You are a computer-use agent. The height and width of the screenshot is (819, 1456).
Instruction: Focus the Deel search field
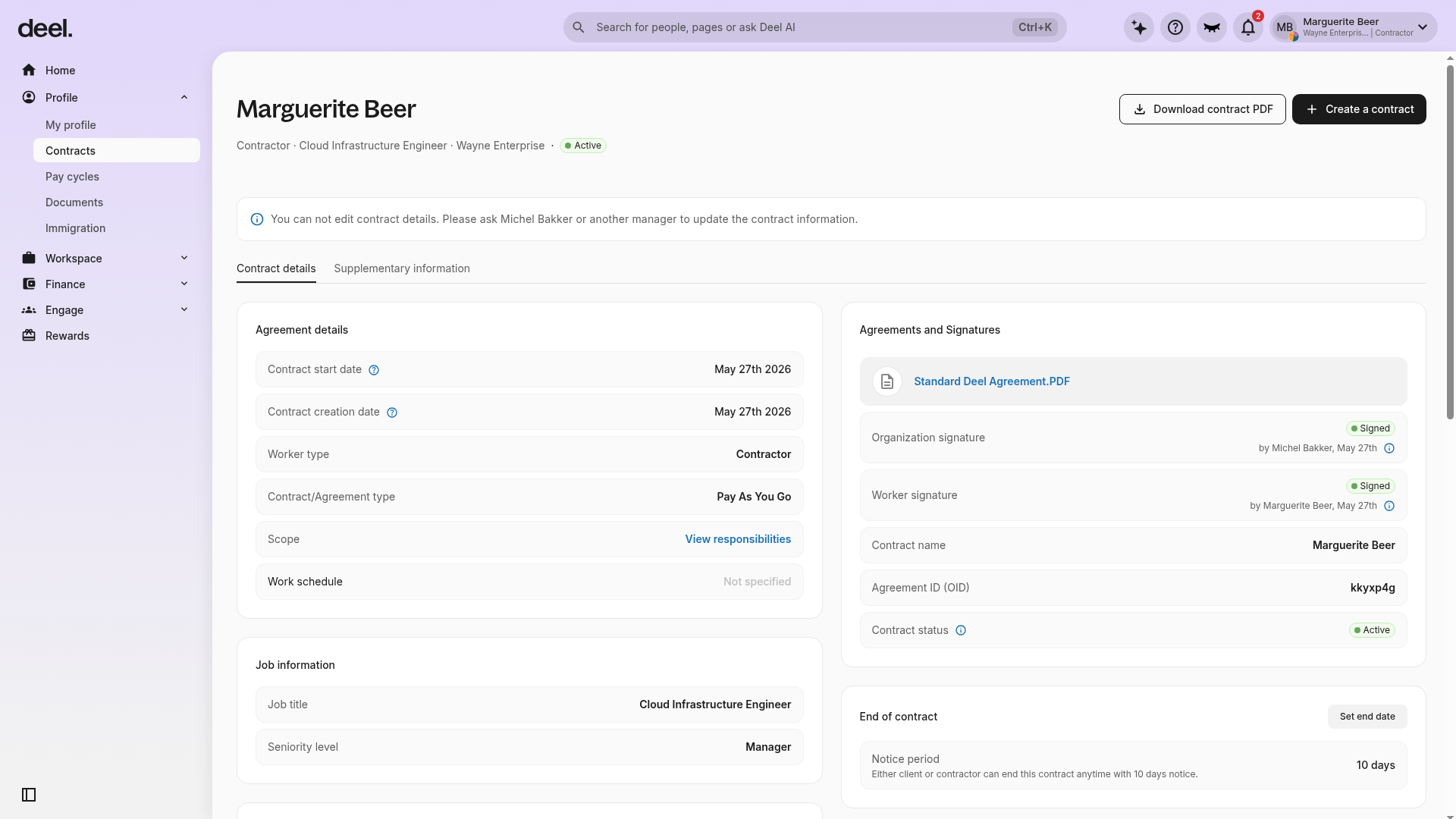point(814,27)
